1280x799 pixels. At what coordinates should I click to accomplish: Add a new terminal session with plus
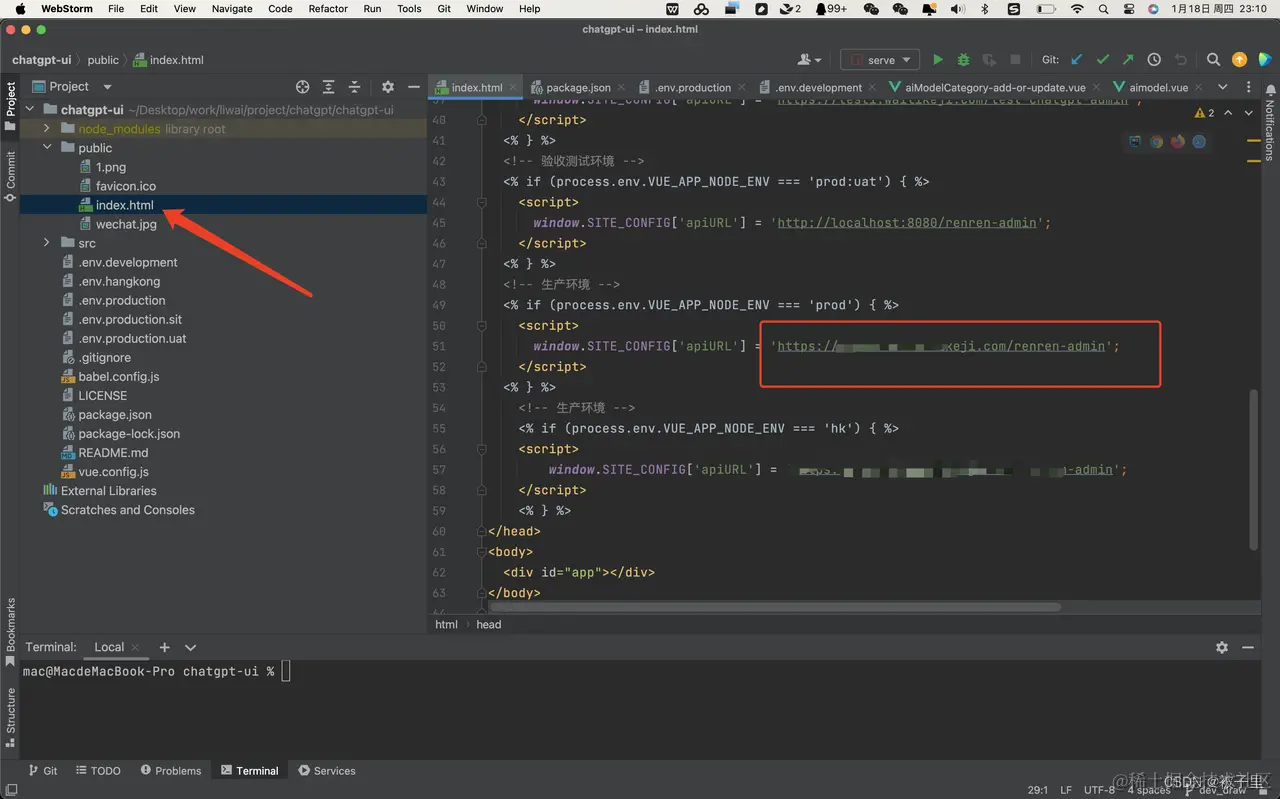tap(165, 647)
